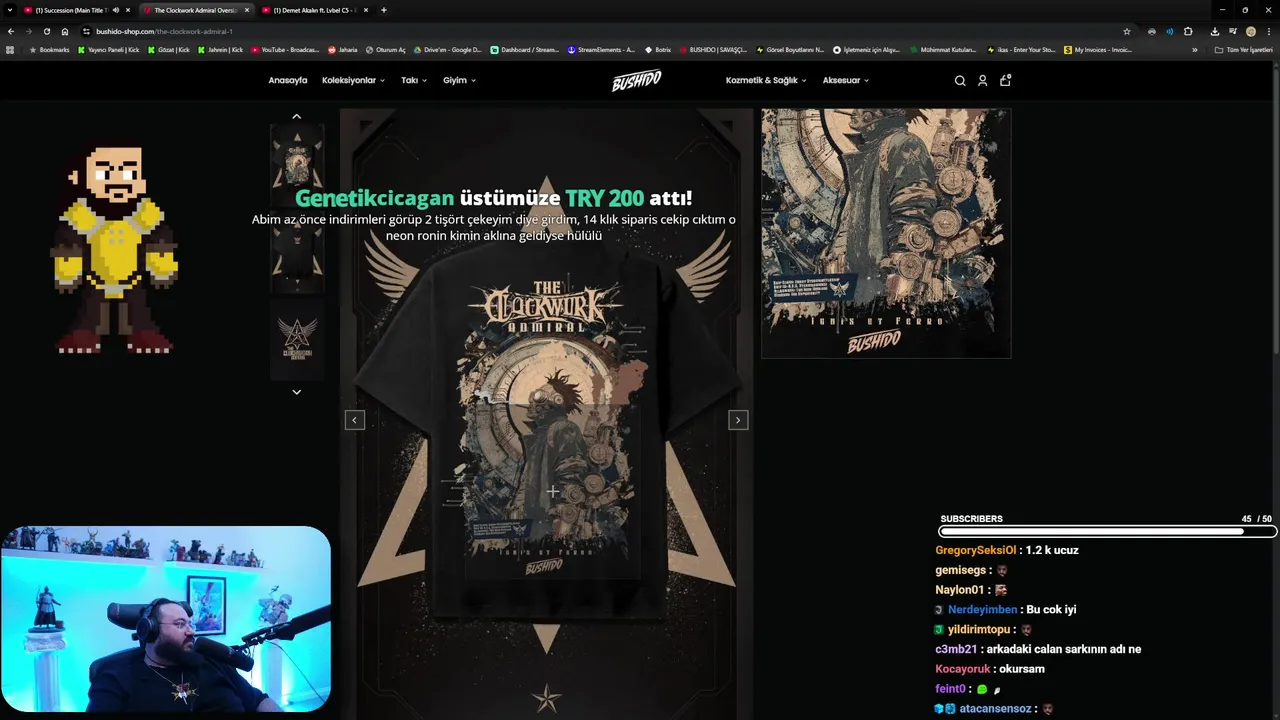Open Gözat | Kick bookmark
The image size is (1280, 720).
pos(169,49)
